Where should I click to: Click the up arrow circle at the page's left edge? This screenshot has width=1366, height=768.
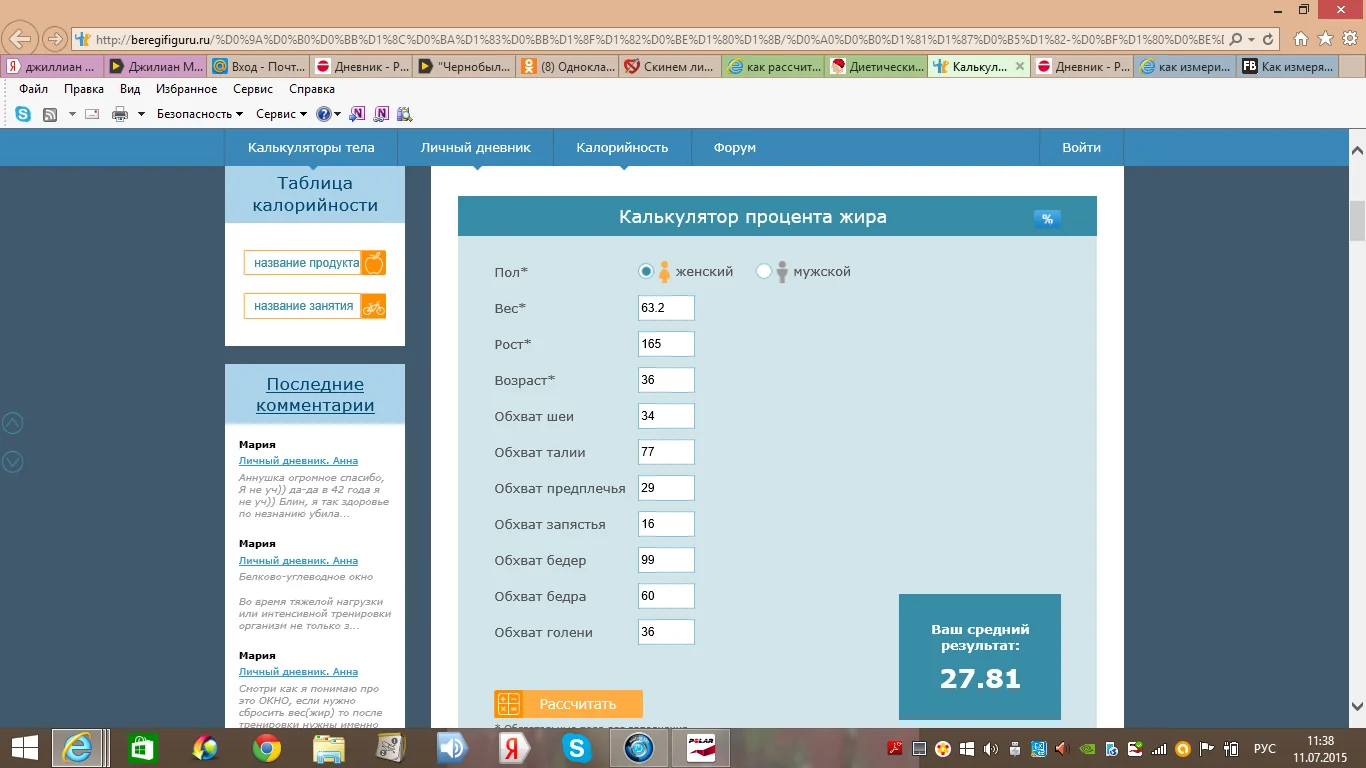pyautogui.click(x=13, y=423)
